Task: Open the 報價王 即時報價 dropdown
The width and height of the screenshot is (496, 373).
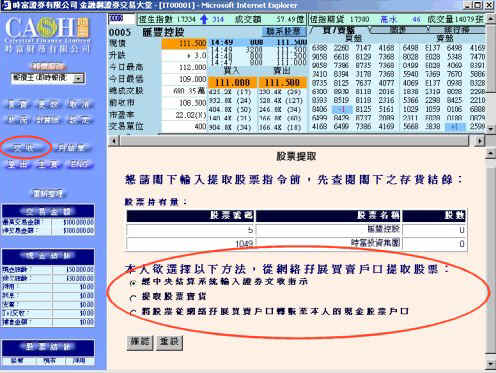Action: click(x=79, y=79)
